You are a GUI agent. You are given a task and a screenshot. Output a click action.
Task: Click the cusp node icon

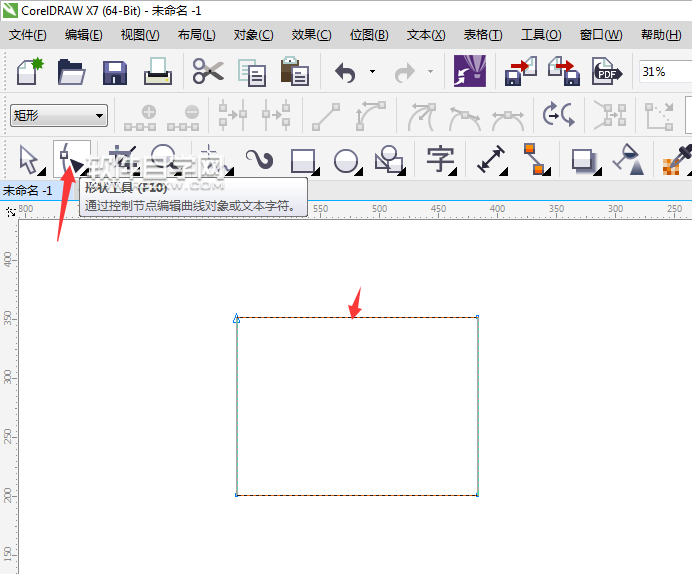[x=421, y=117]
